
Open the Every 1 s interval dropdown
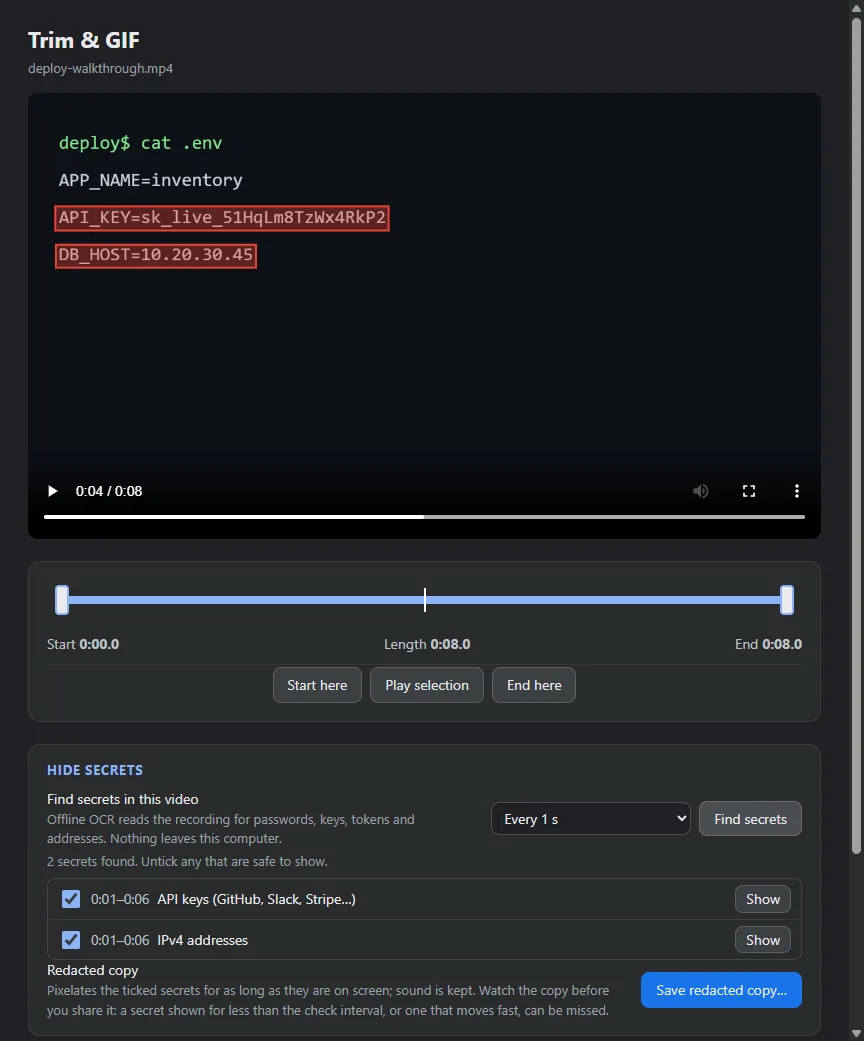(x=590, y=819)
